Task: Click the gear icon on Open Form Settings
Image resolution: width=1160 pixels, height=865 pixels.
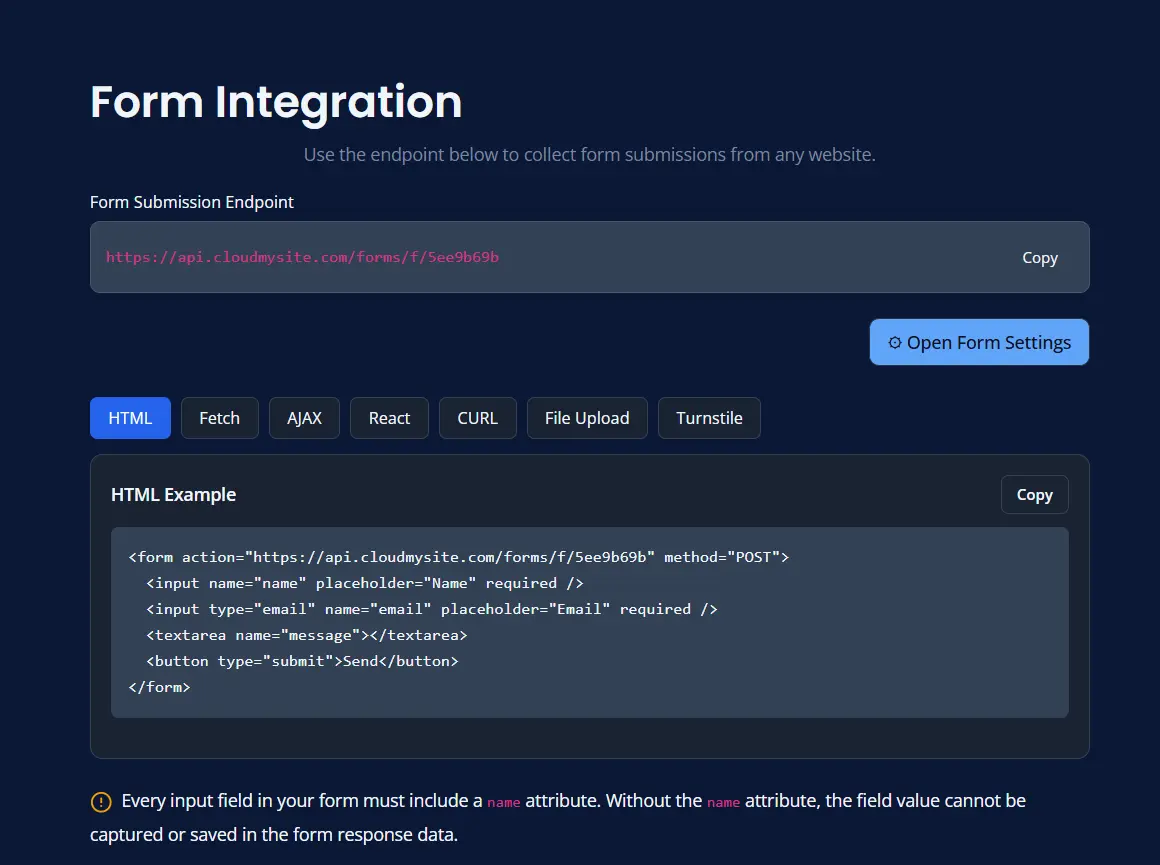Action: click(893, 342)
